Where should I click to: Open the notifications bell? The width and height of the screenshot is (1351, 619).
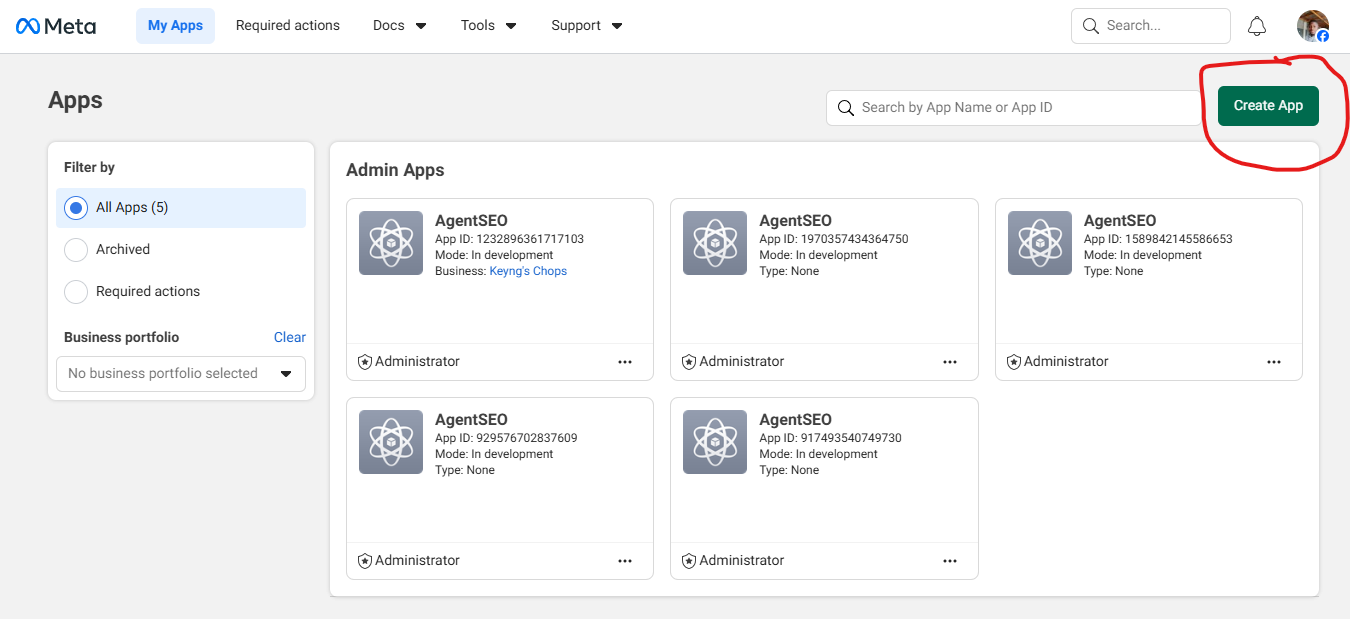point(1257,26)
